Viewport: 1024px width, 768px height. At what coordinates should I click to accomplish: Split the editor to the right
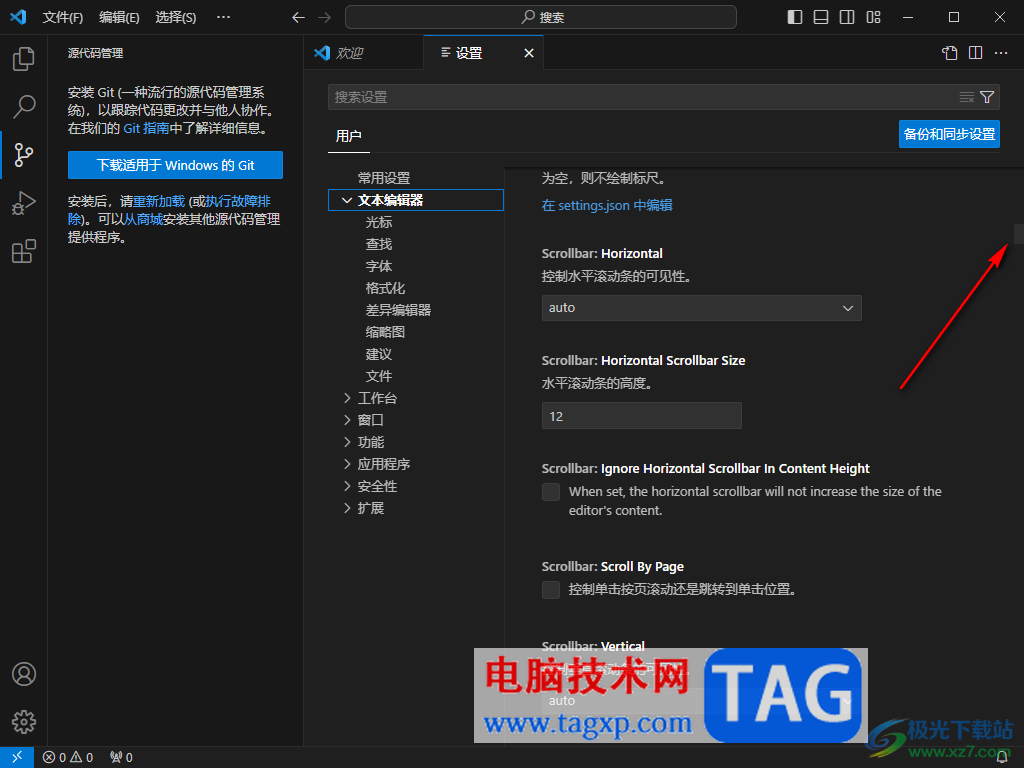pos(975,53)
